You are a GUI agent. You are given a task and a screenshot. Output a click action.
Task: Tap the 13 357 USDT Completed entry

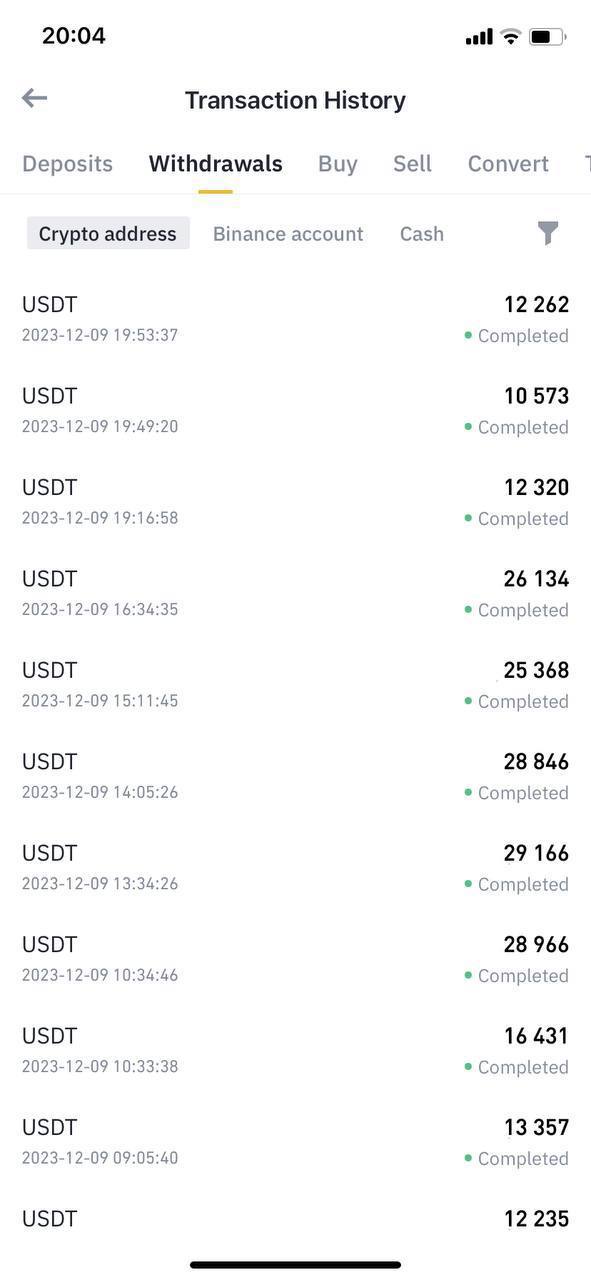coord(295,1142)
